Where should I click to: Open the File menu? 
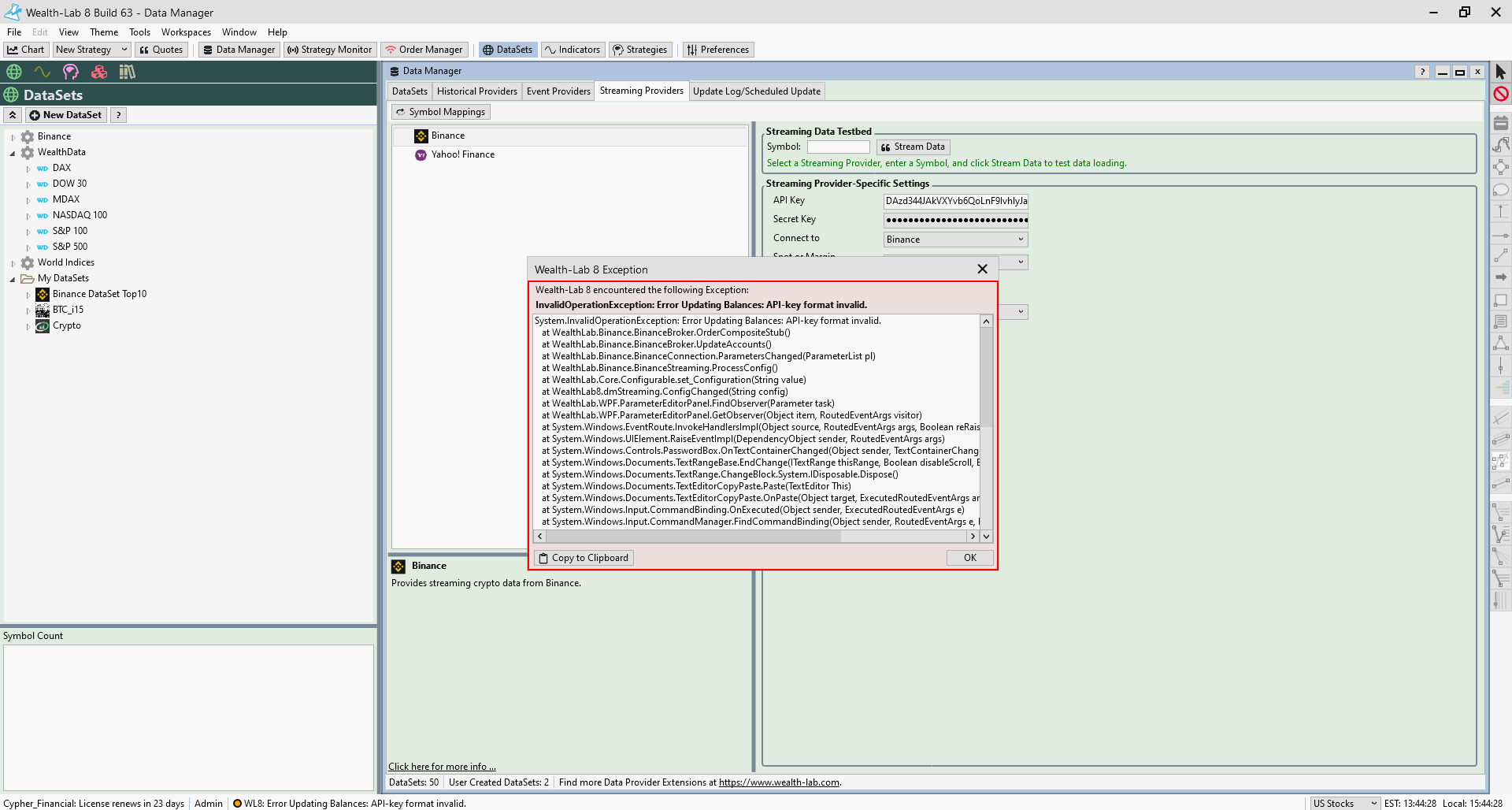pyautogui.click(x=14, y=32)
